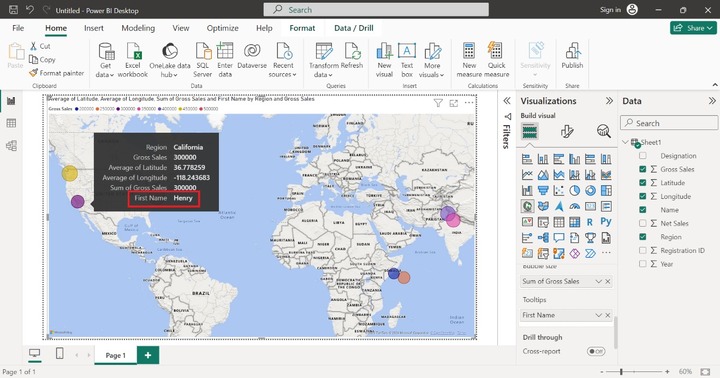
Task: Import an Excel workbook
Action: pos(133,60)
